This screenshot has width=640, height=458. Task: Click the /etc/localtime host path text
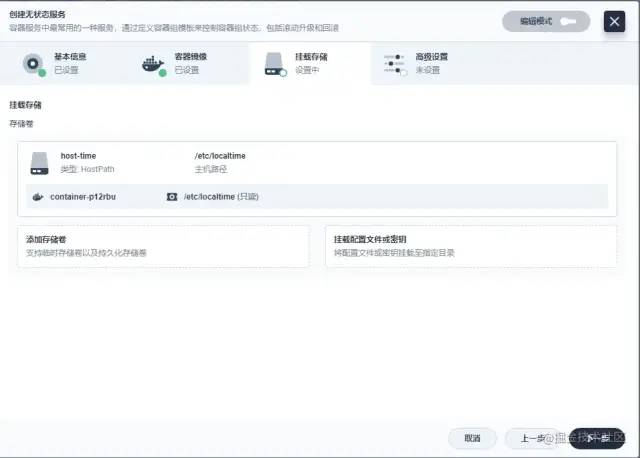[x=220, y=156]
